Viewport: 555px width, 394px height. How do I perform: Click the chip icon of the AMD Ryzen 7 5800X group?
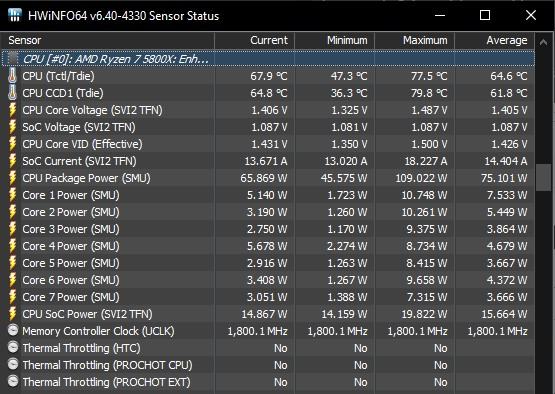point(13,58)
